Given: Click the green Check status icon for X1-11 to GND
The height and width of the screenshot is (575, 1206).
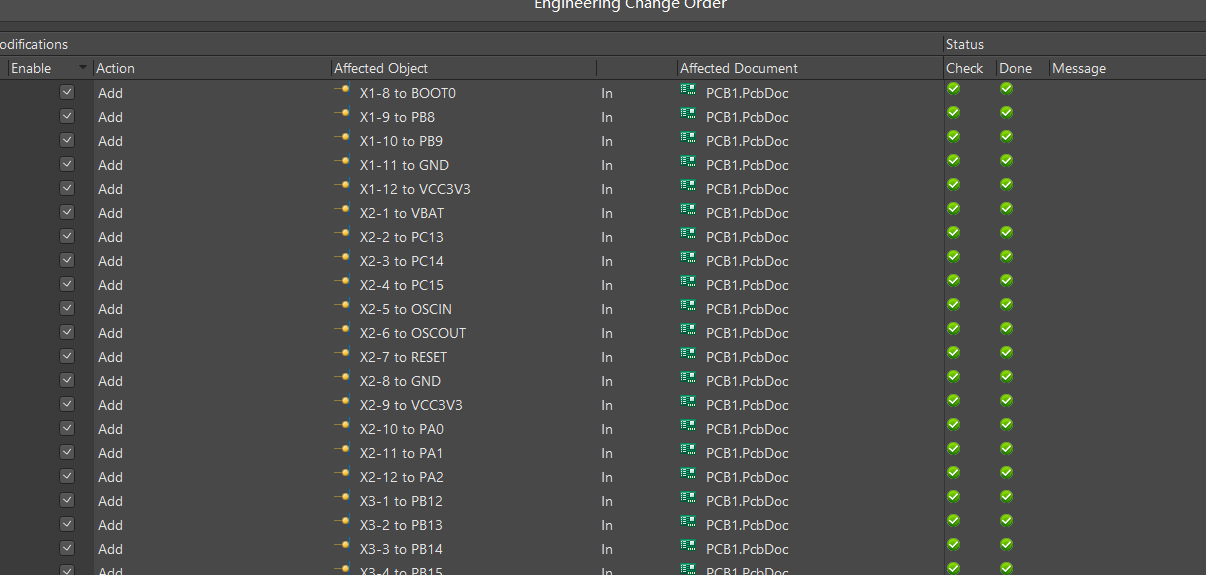Looking at the screenshot, I should coord(953,160).
